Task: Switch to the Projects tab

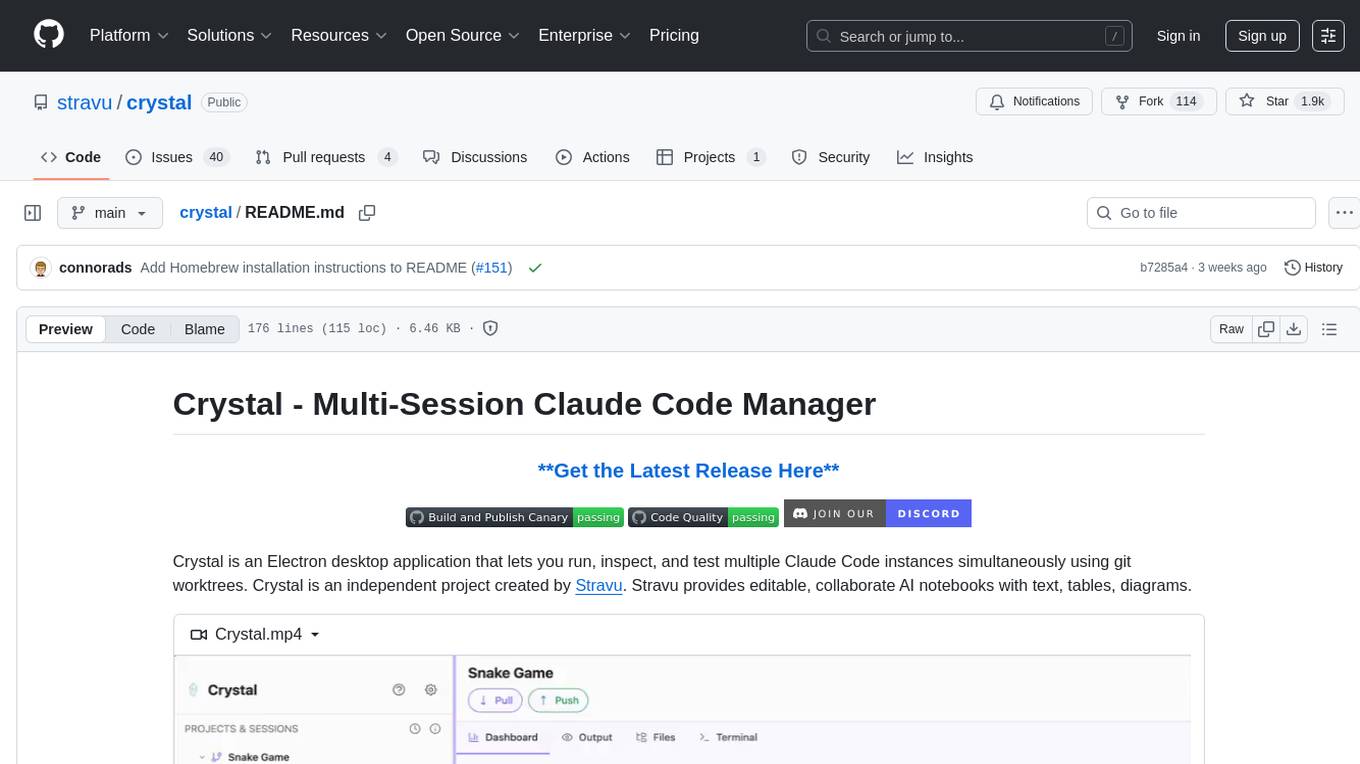Action: coord(711,157)
